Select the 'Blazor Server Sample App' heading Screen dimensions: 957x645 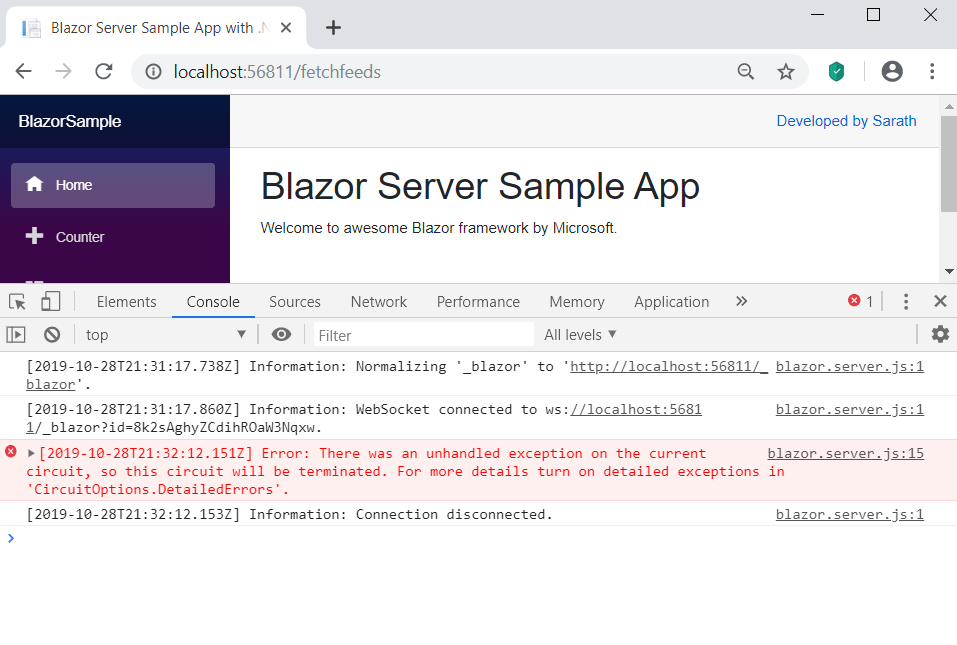(480, 186)
